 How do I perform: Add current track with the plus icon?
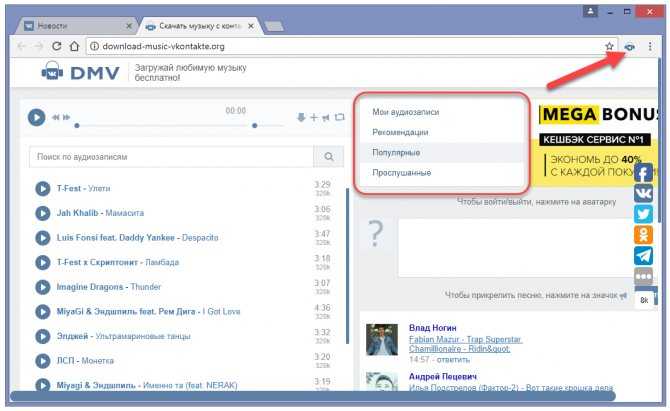[x=314, y=117]
